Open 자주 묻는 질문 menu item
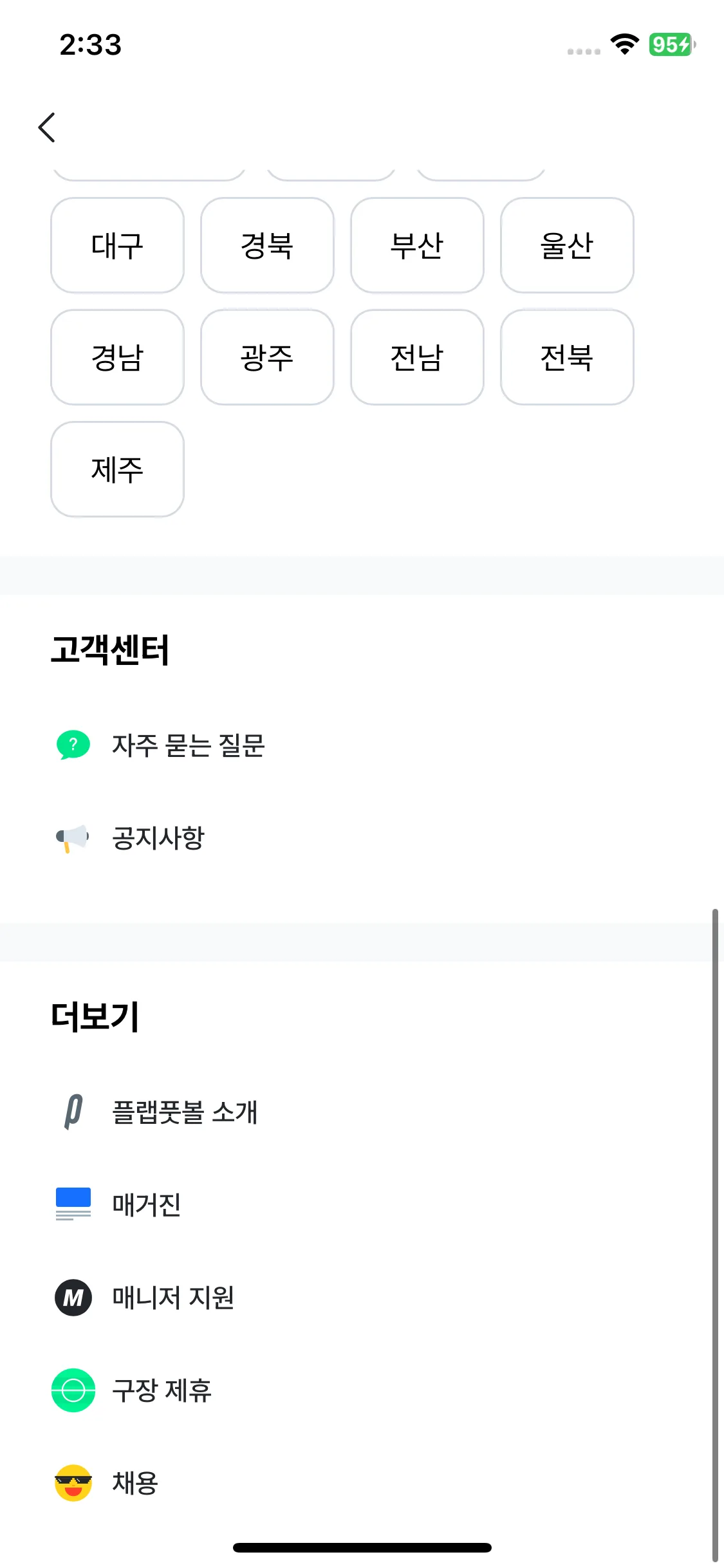 pos(188,745)
